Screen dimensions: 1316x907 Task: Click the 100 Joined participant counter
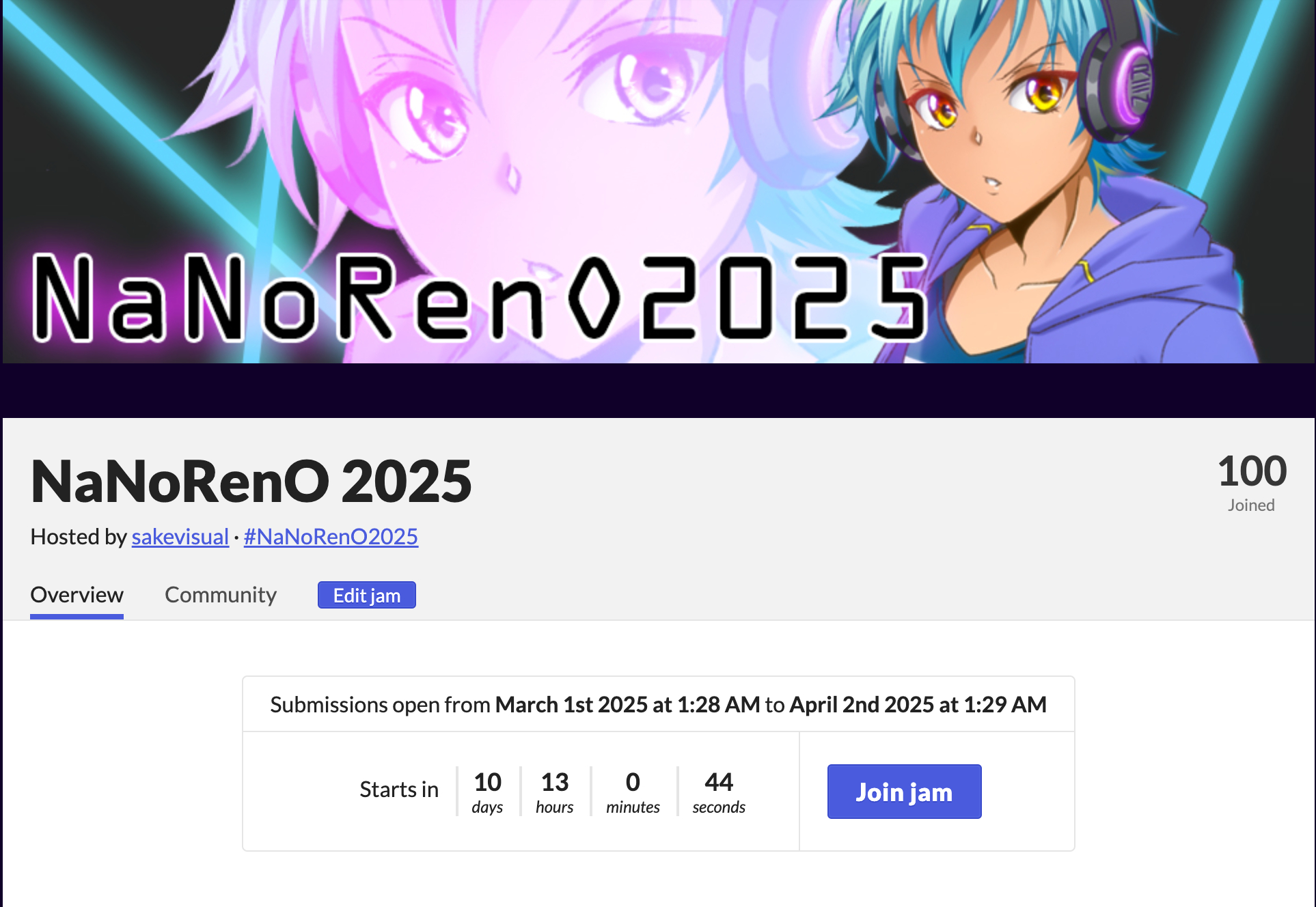[1252, 482]
